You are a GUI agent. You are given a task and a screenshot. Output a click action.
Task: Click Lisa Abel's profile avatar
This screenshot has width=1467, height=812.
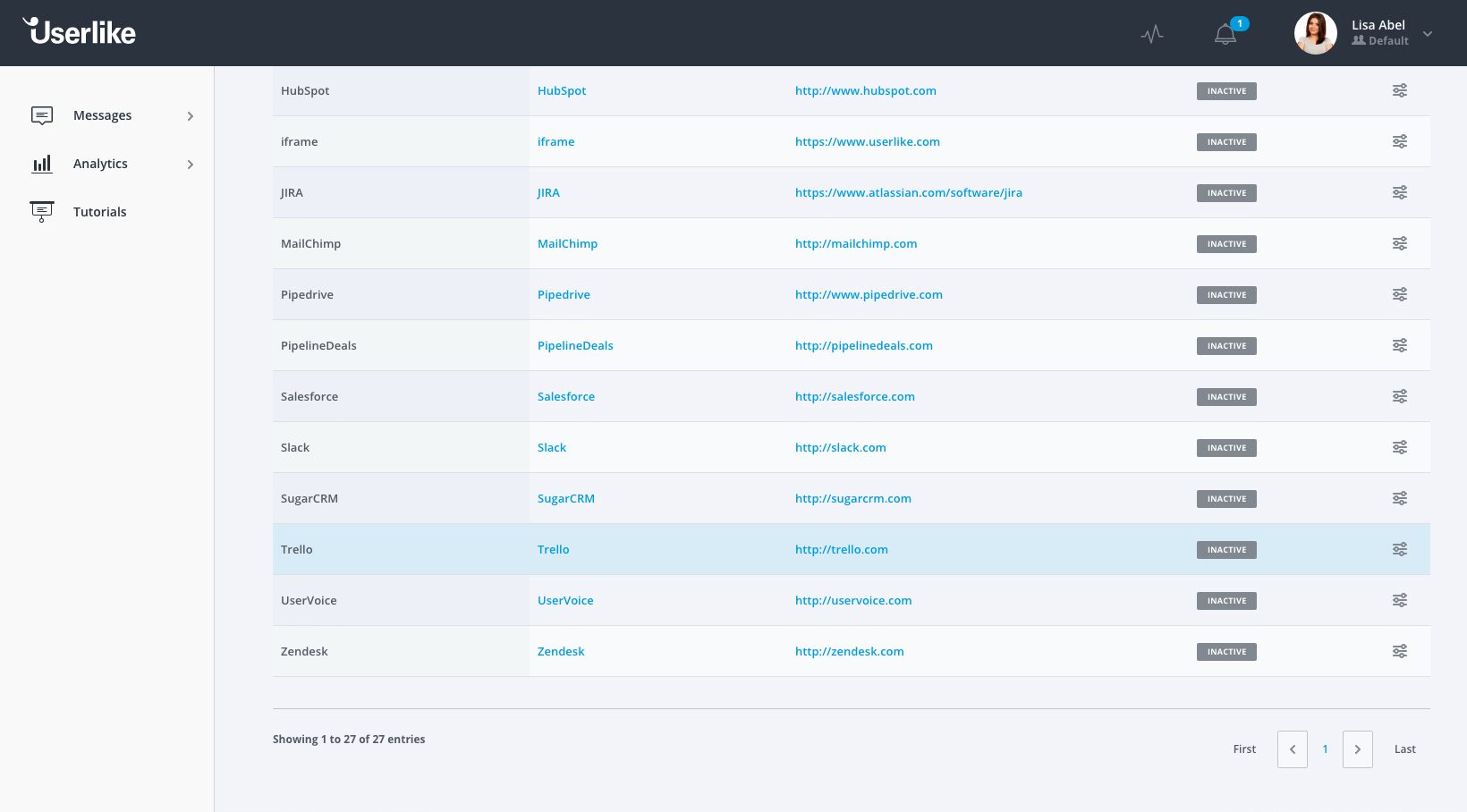point(1315,33)
